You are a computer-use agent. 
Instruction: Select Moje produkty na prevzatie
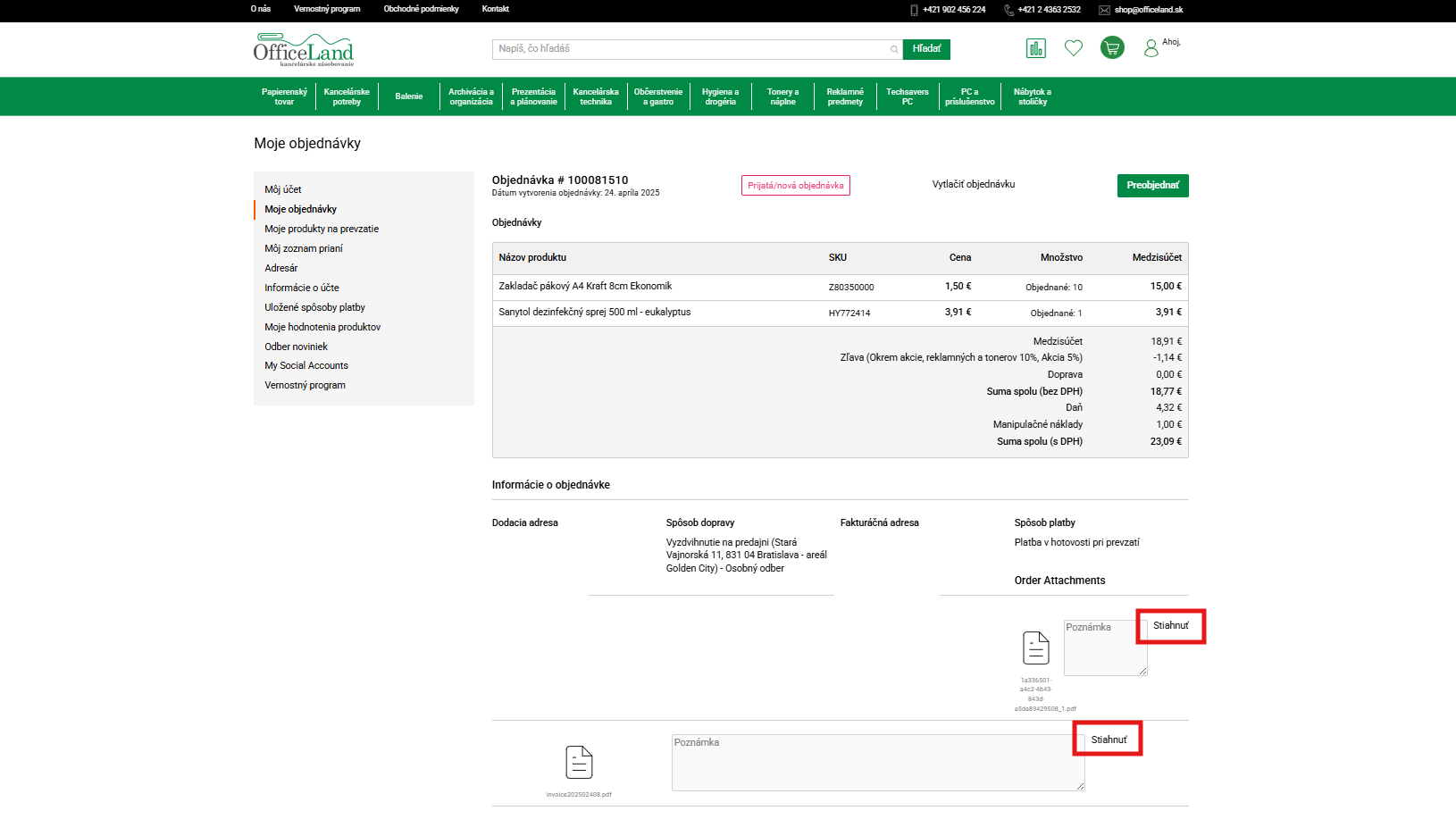322,229
